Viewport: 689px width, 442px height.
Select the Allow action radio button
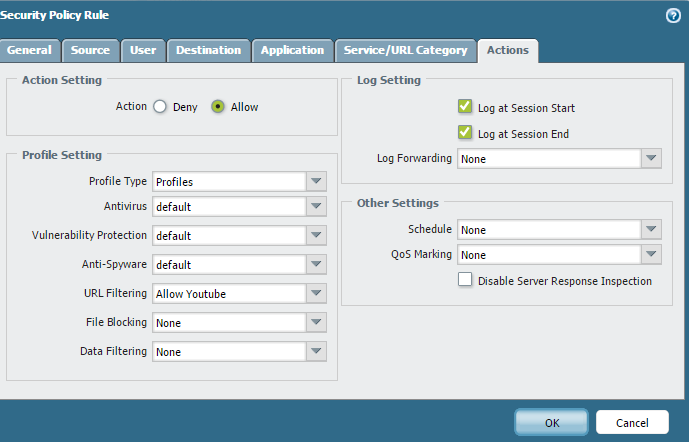pos(218,107)
